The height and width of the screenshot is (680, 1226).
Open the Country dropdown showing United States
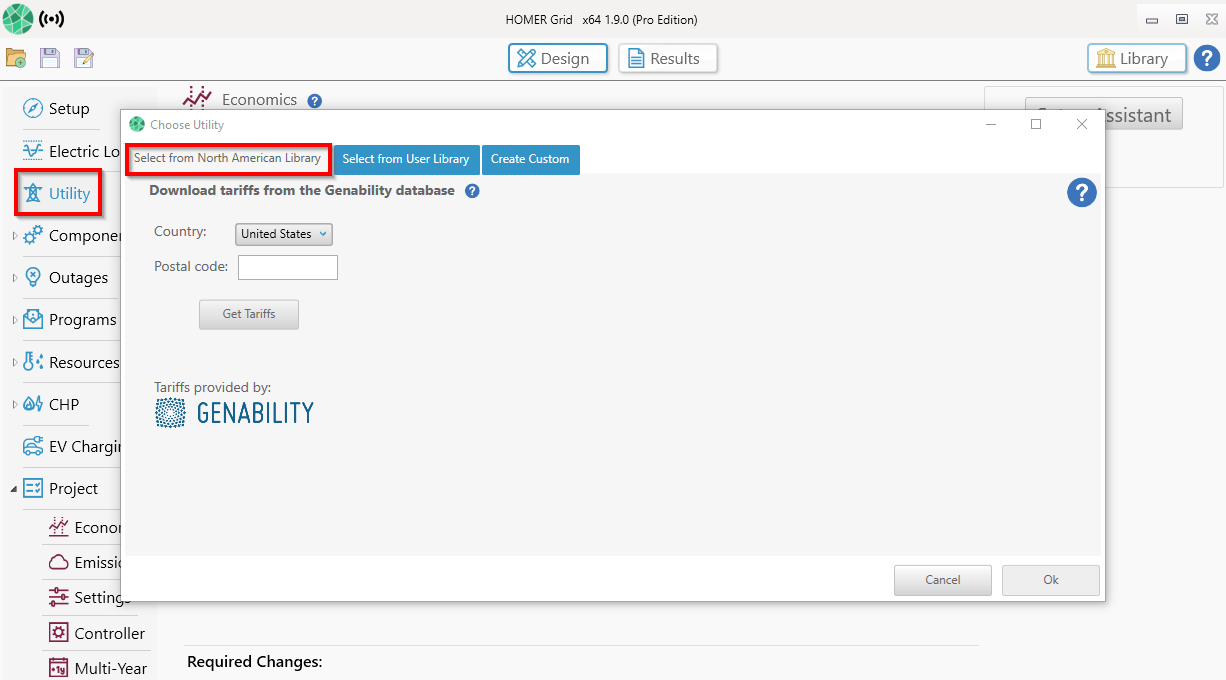(284, 234)
